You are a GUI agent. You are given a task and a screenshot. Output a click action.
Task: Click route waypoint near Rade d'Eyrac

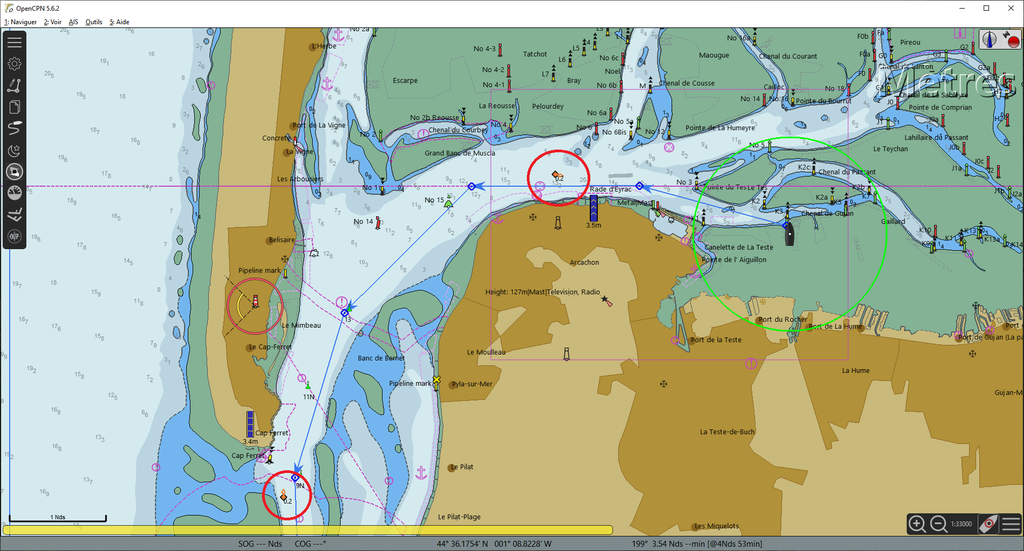639,186
